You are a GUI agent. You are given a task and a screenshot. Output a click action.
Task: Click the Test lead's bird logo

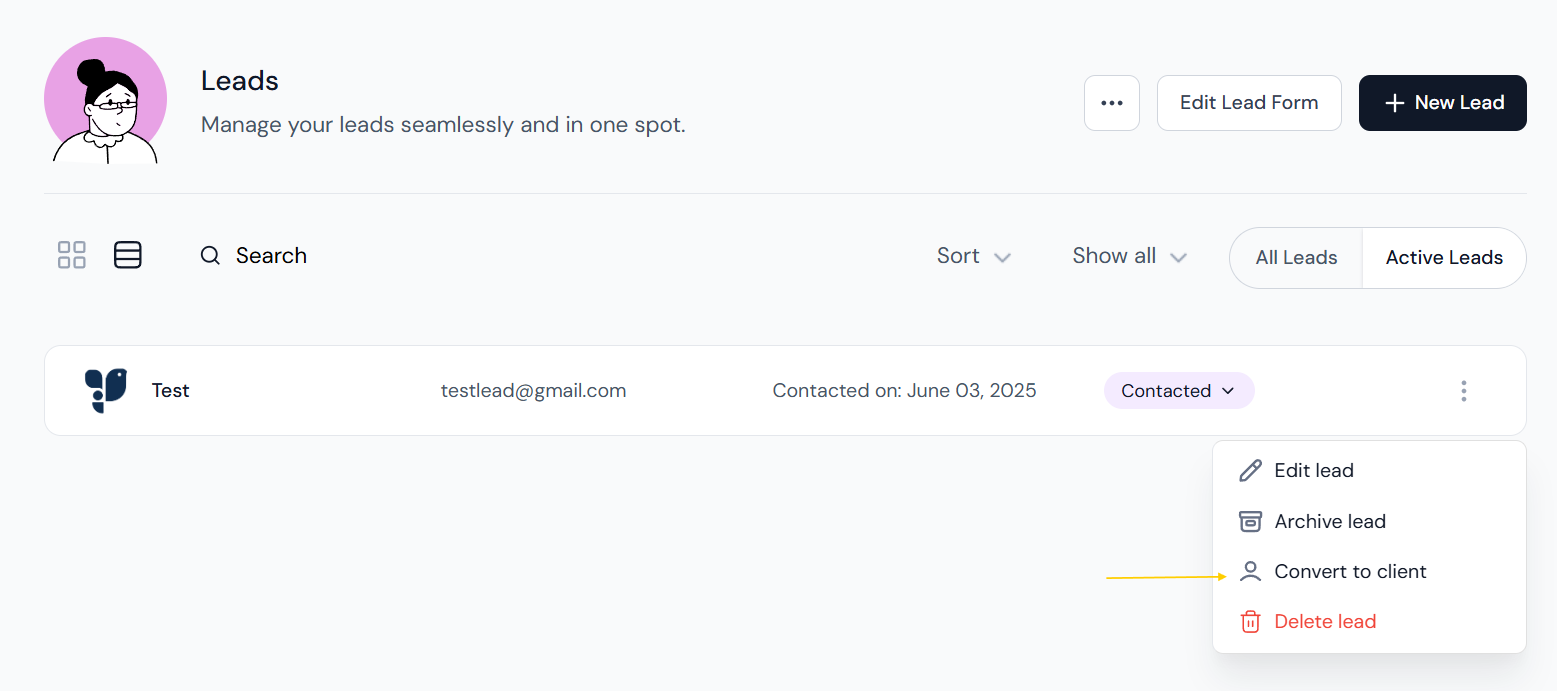click(x=106, y=391)
